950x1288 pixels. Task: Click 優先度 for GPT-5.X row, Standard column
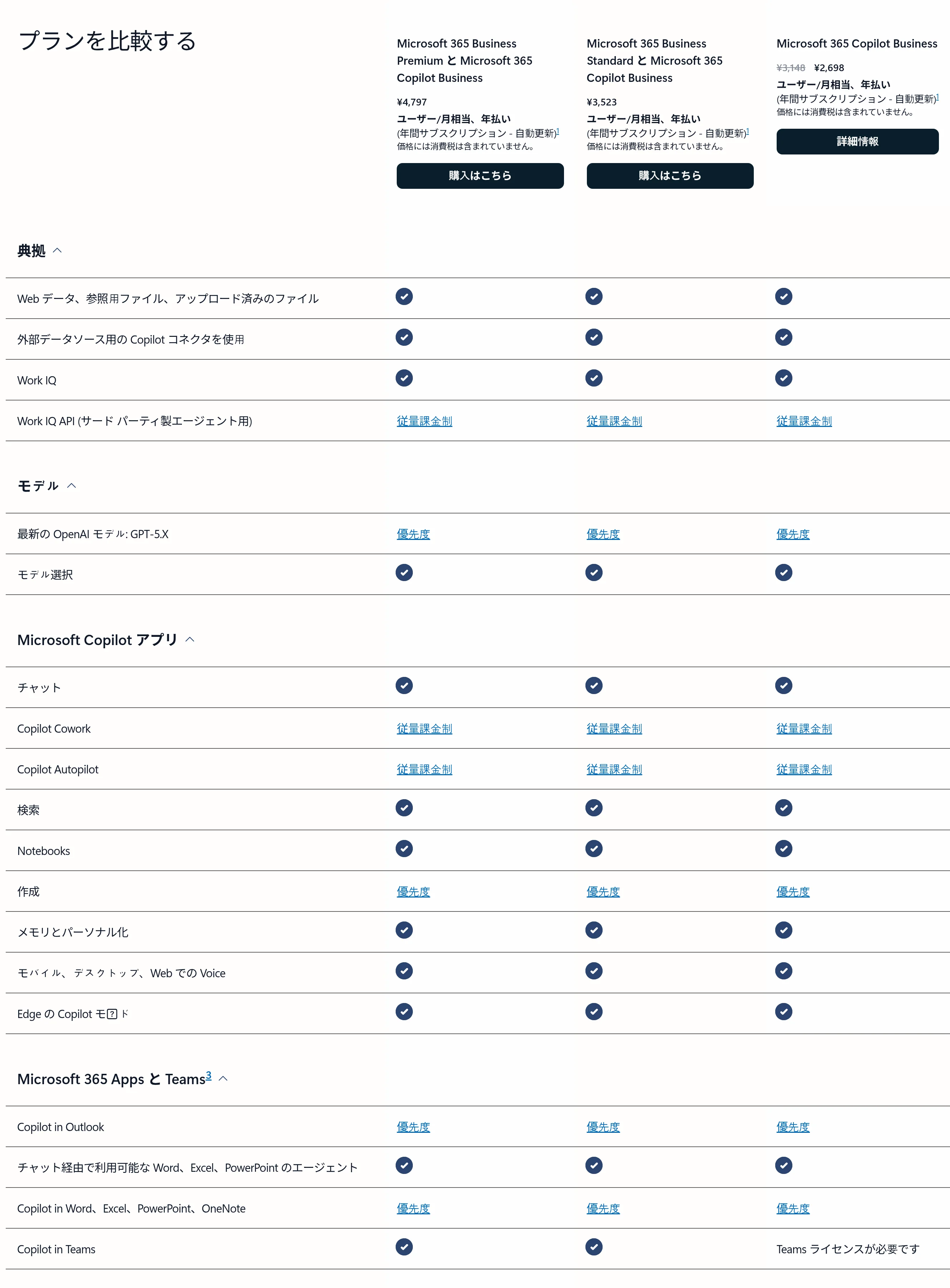click(603, 535)
